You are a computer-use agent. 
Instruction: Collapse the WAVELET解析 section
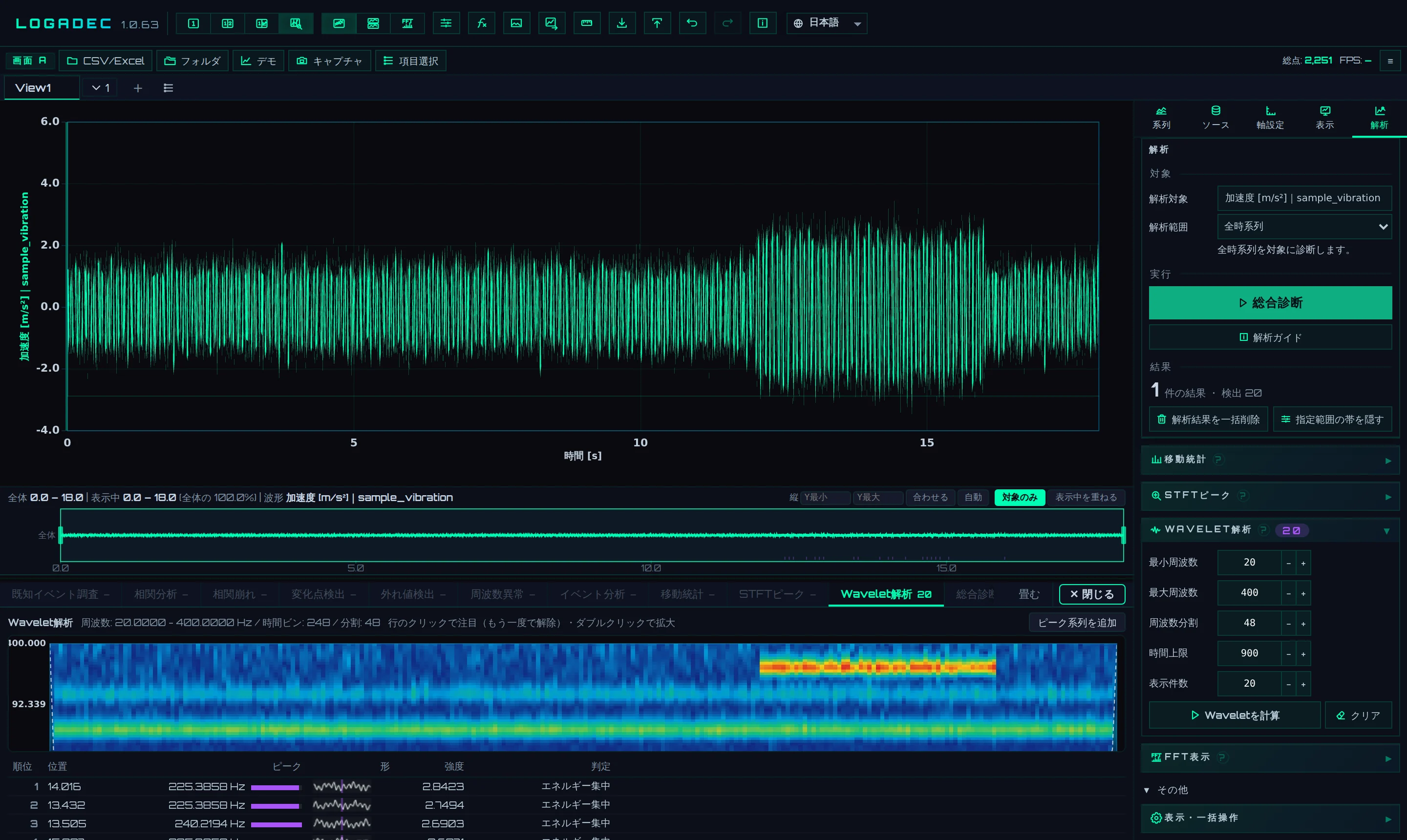[1270, 530]
